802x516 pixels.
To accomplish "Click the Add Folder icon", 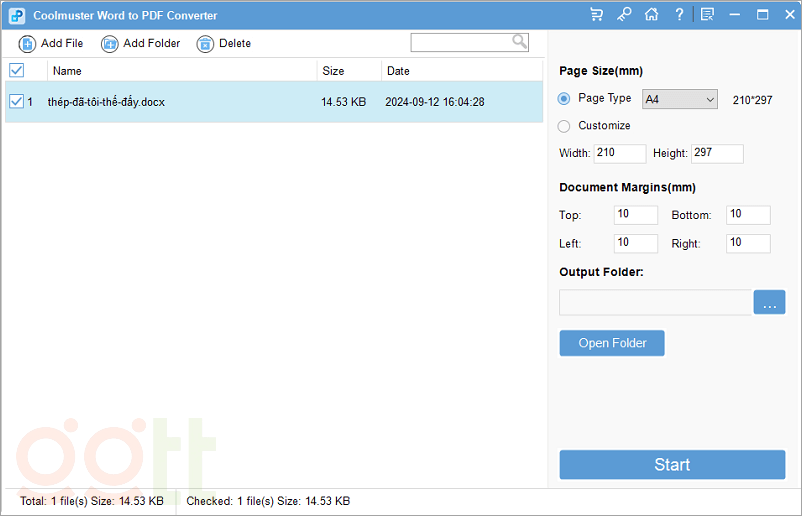I will pos(110,44).
